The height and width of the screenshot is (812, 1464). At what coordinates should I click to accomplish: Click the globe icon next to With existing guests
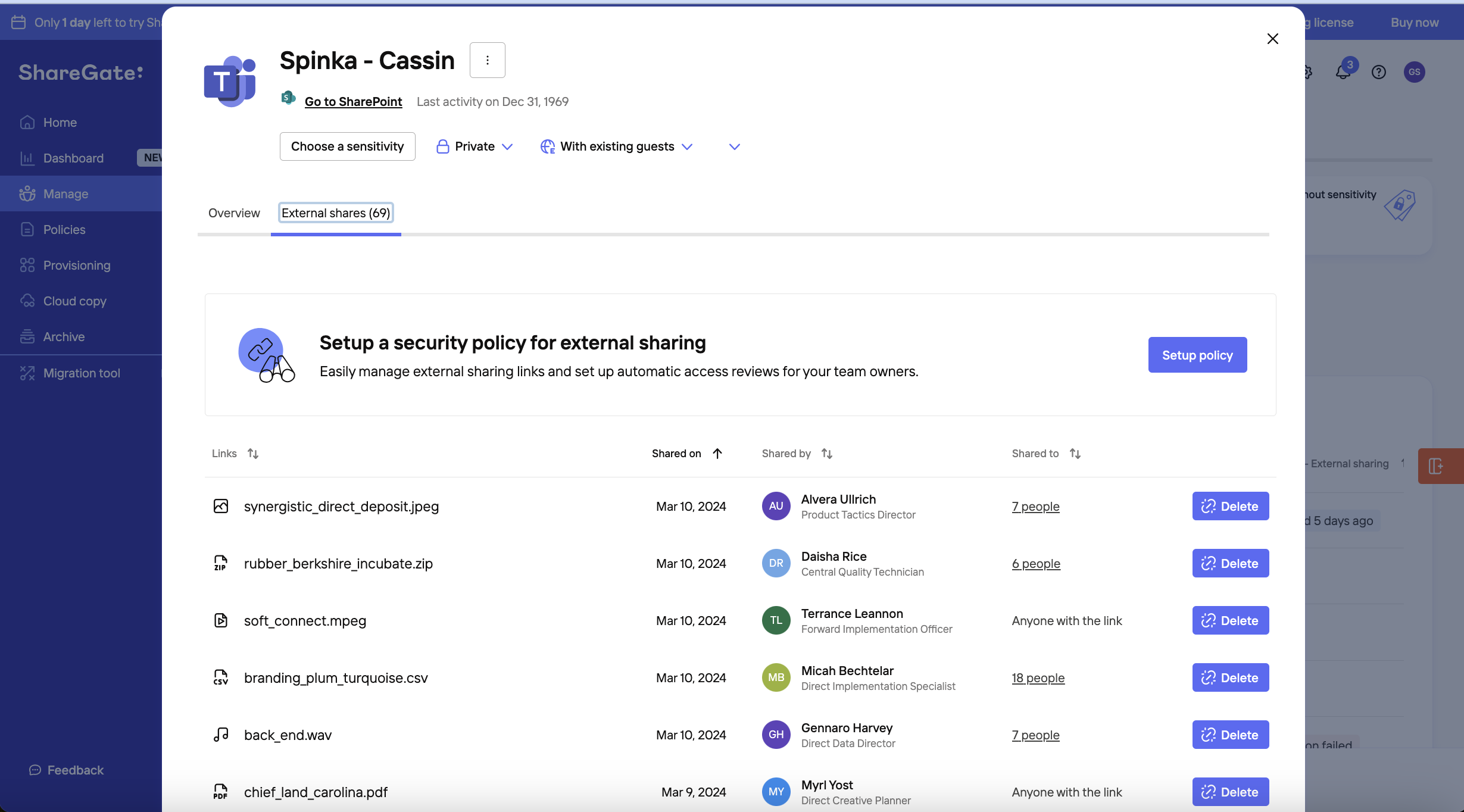[x=547, y=146]
